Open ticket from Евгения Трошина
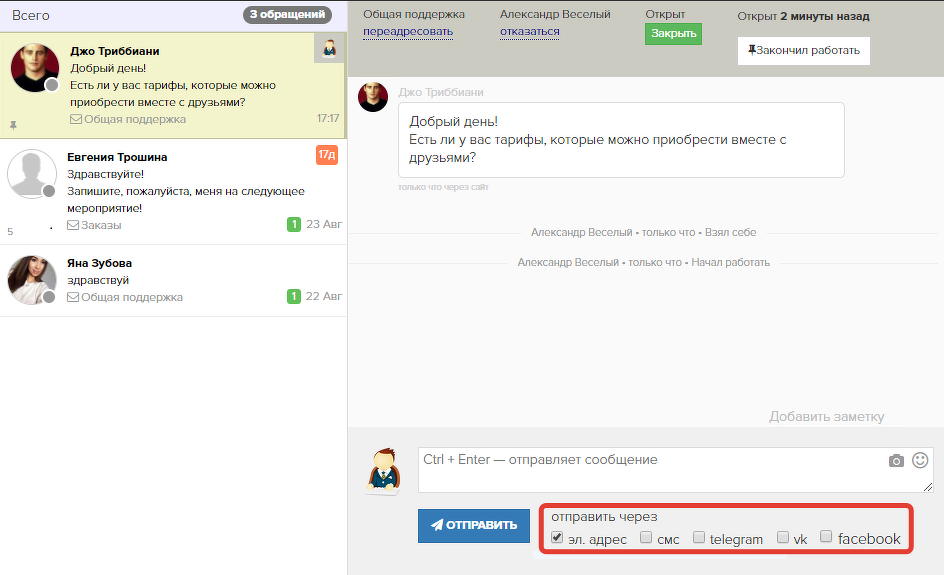The image size is (944, 575). click(173, 191)
